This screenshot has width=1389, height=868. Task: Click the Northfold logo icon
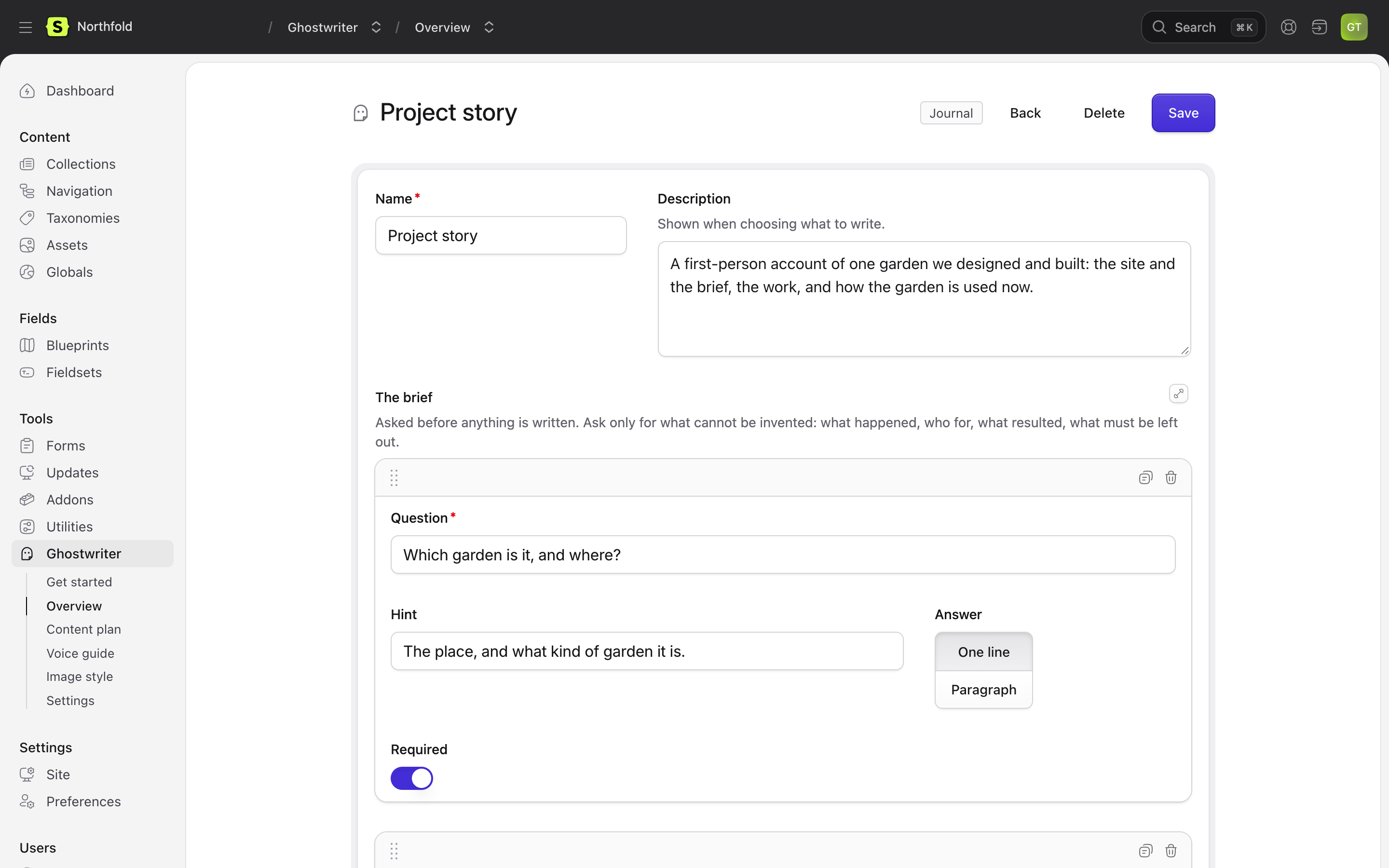[57, 27]
